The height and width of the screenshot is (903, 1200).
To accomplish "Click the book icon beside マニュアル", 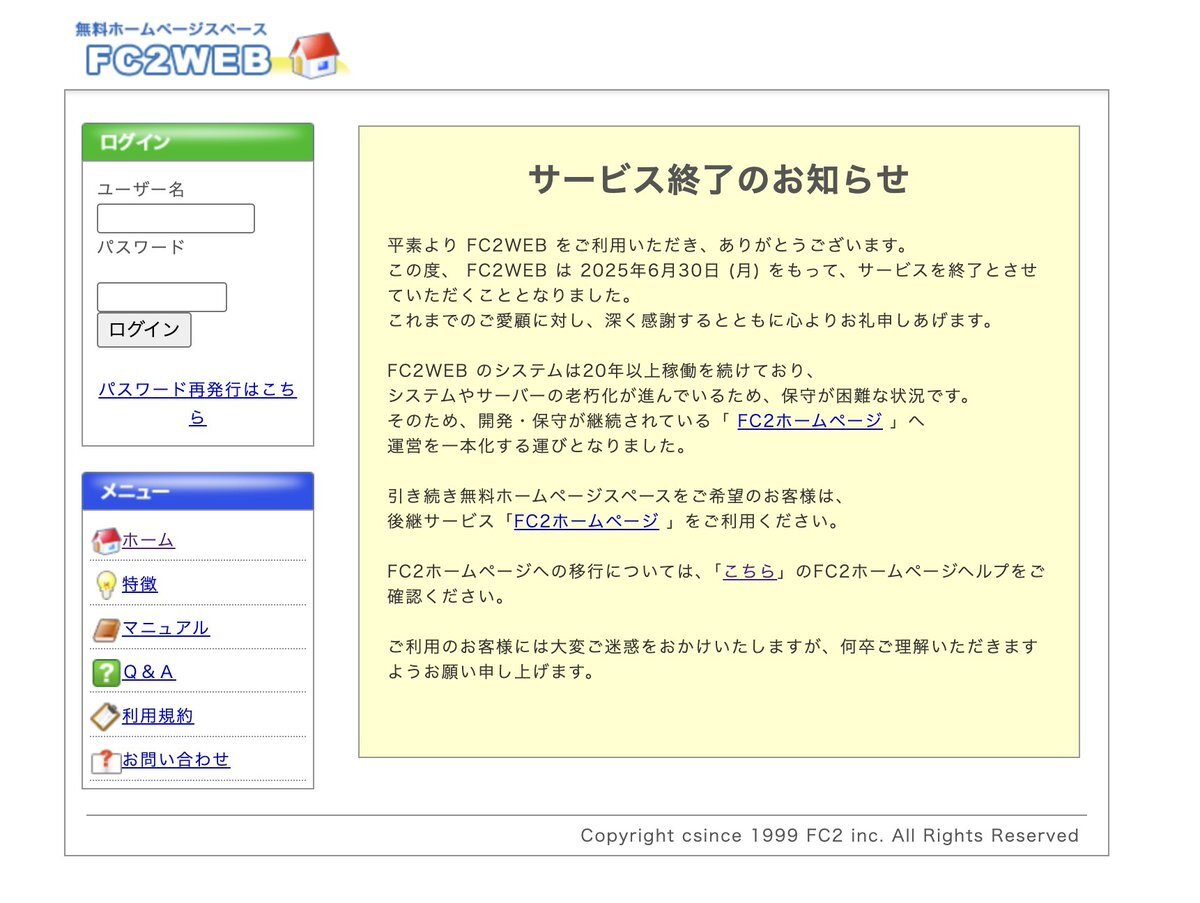I will pos(105,629).
